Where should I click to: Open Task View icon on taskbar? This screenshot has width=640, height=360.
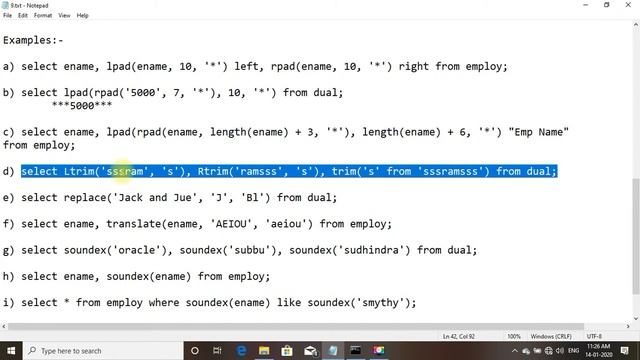click(x=217, y=351)
